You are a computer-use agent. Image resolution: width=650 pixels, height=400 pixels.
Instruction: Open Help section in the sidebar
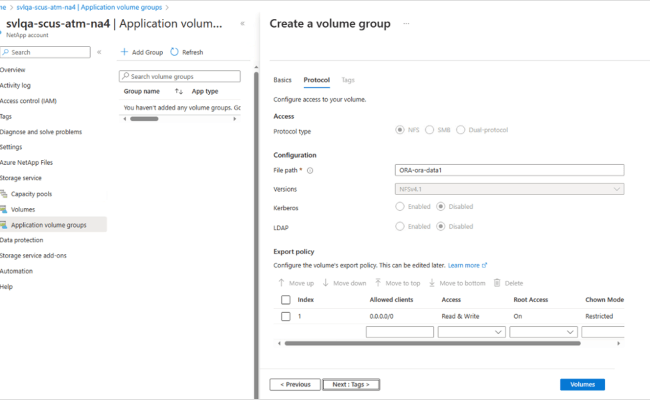[6, 287]
